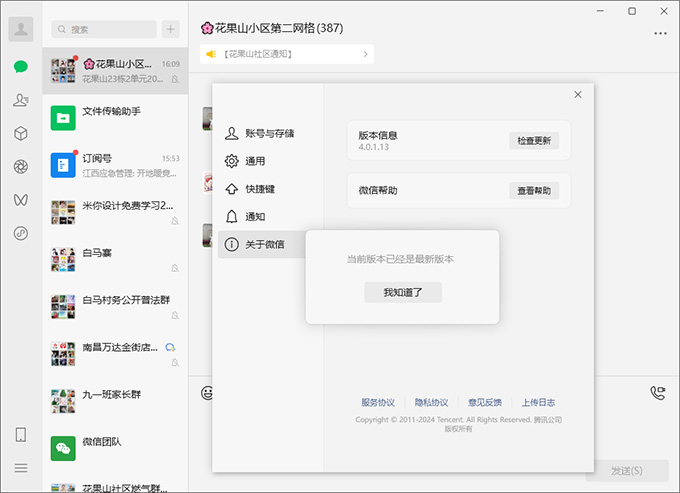
Task: Click the chat title 花果山小区第二网格(387)
Action: coord(272,28)
